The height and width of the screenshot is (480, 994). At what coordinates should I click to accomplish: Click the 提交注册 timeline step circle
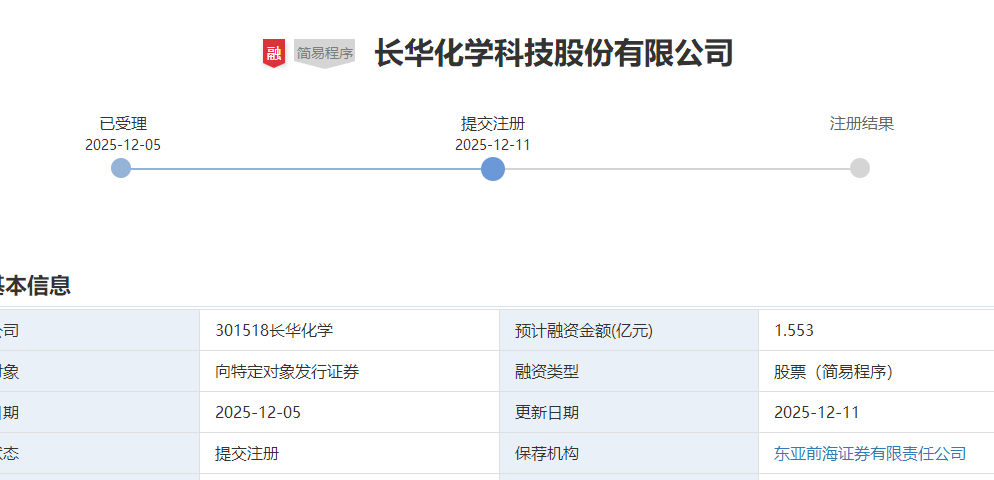(493, 169)
